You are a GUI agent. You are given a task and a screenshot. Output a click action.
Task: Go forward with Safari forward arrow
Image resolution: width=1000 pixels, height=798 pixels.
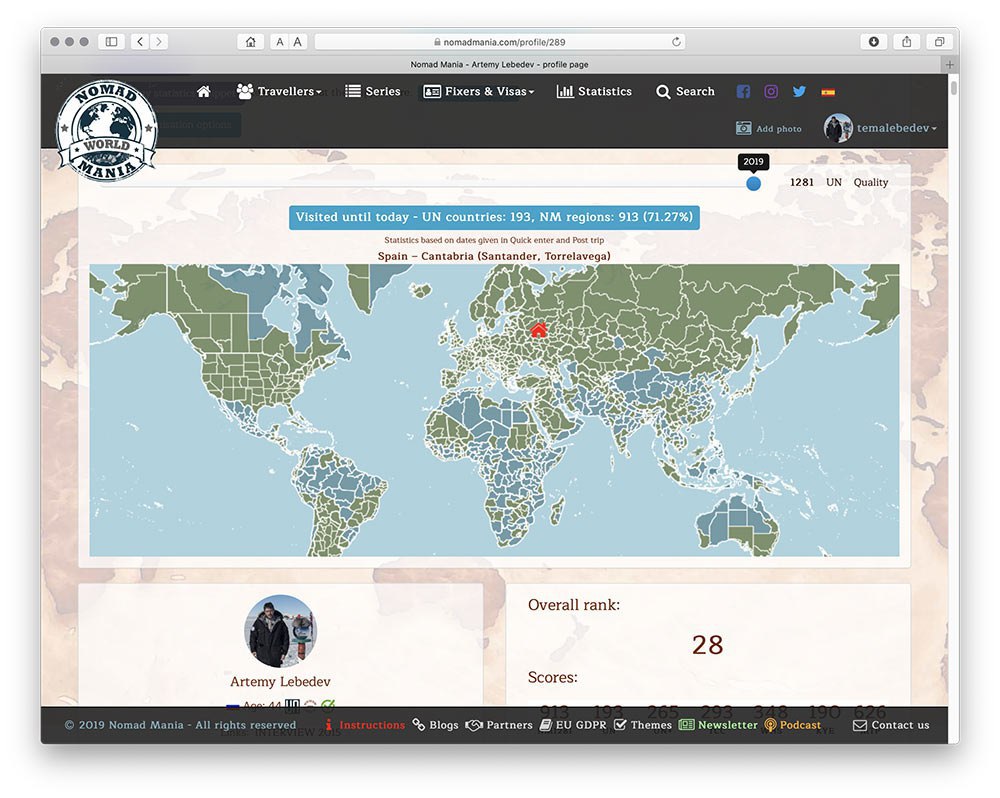[x=159, y=42]
